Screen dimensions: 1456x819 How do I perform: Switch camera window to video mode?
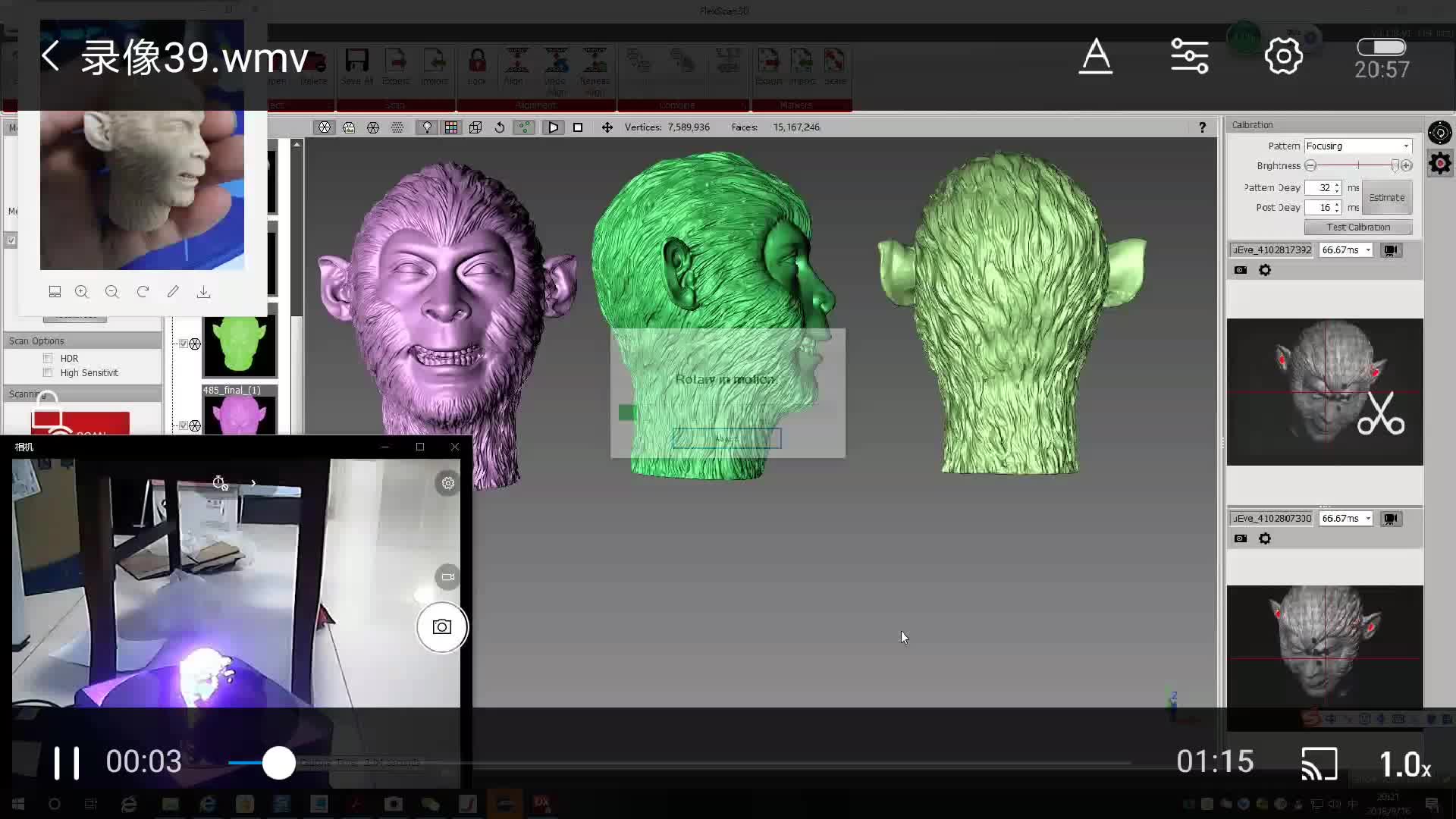click(x=447, y=577)
